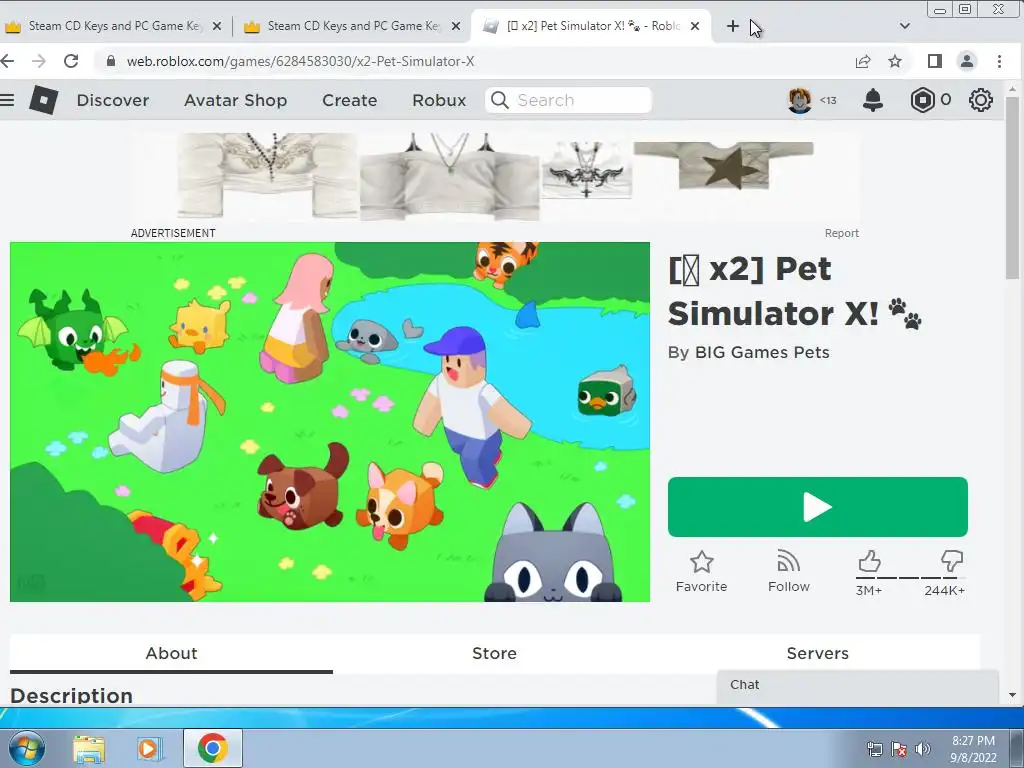The width and height of the screenshot is (1024, 768).
Task: Reload the current page
Action: click(x=71, y=61)
